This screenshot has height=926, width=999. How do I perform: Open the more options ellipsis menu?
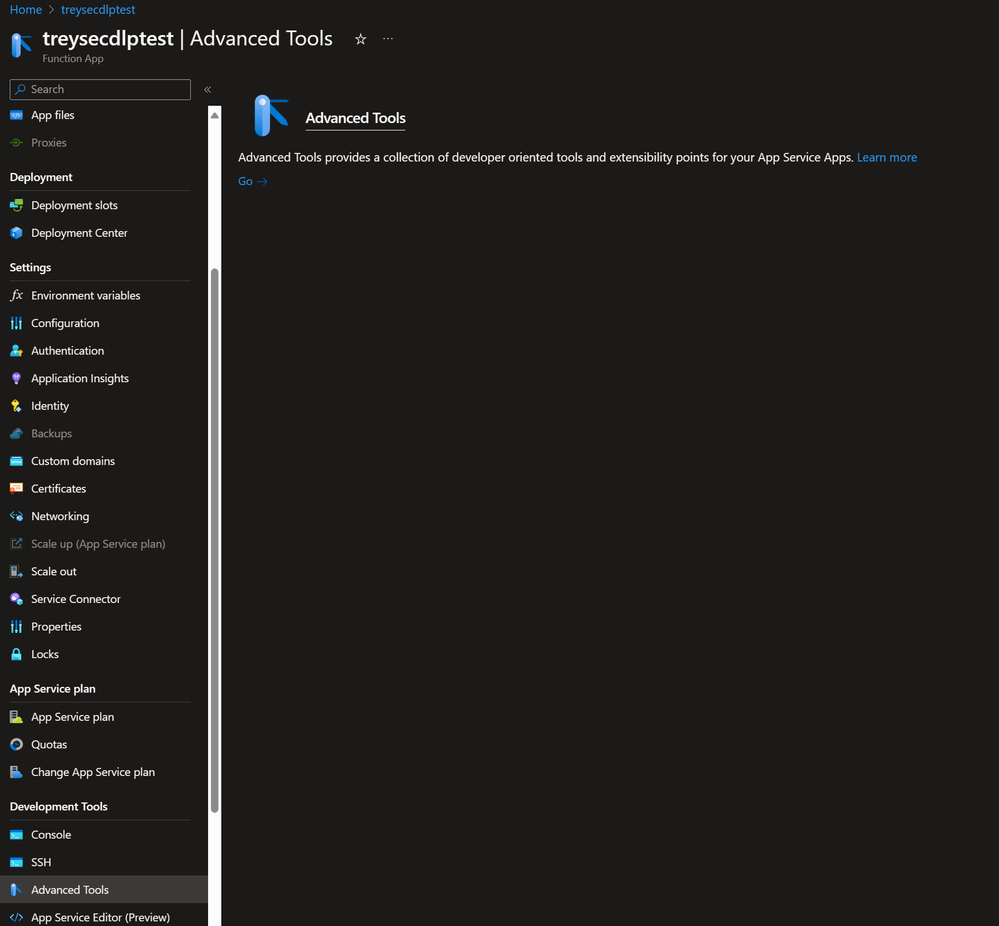click(388, 39)
